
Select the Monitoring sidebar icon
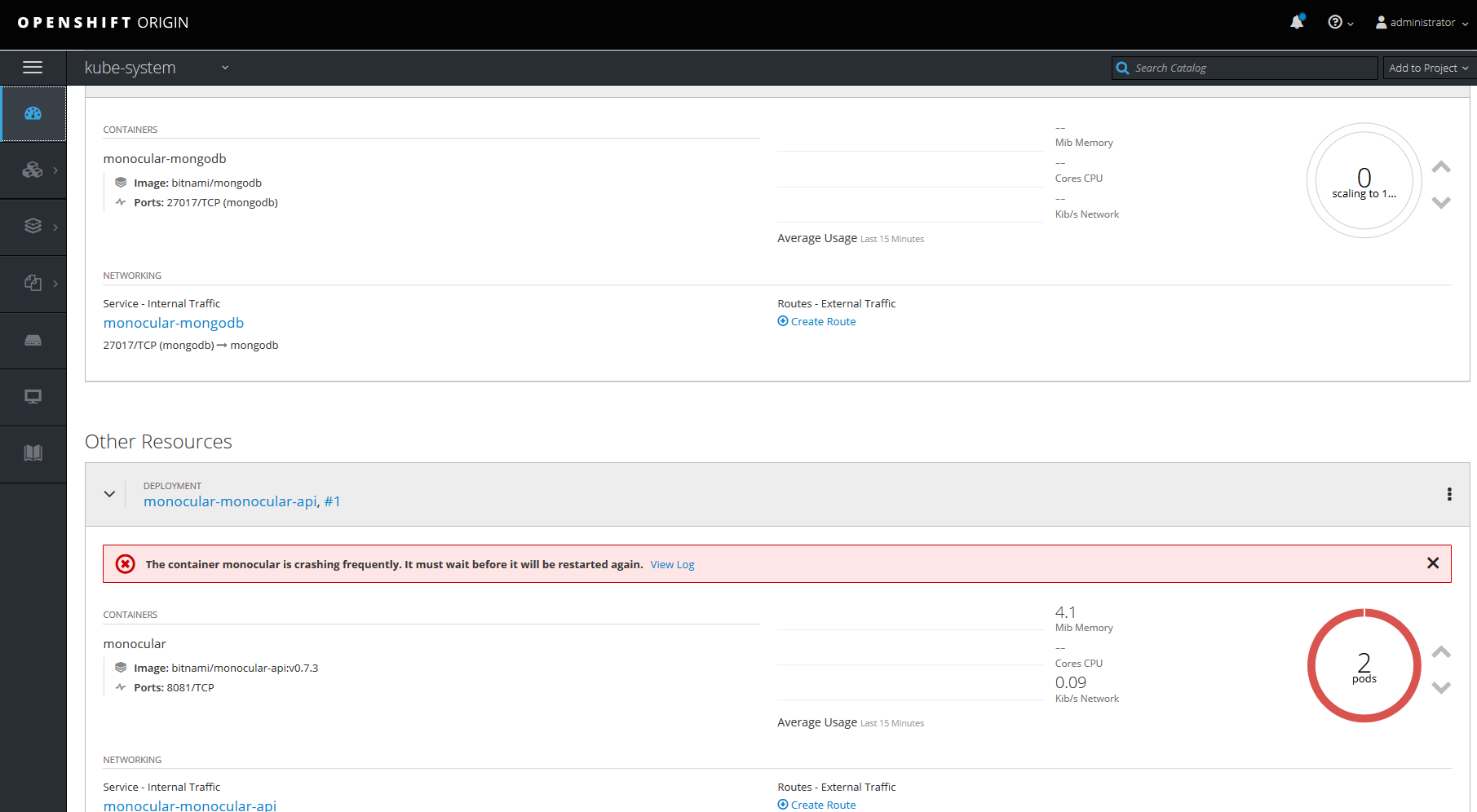coord(33,397)
